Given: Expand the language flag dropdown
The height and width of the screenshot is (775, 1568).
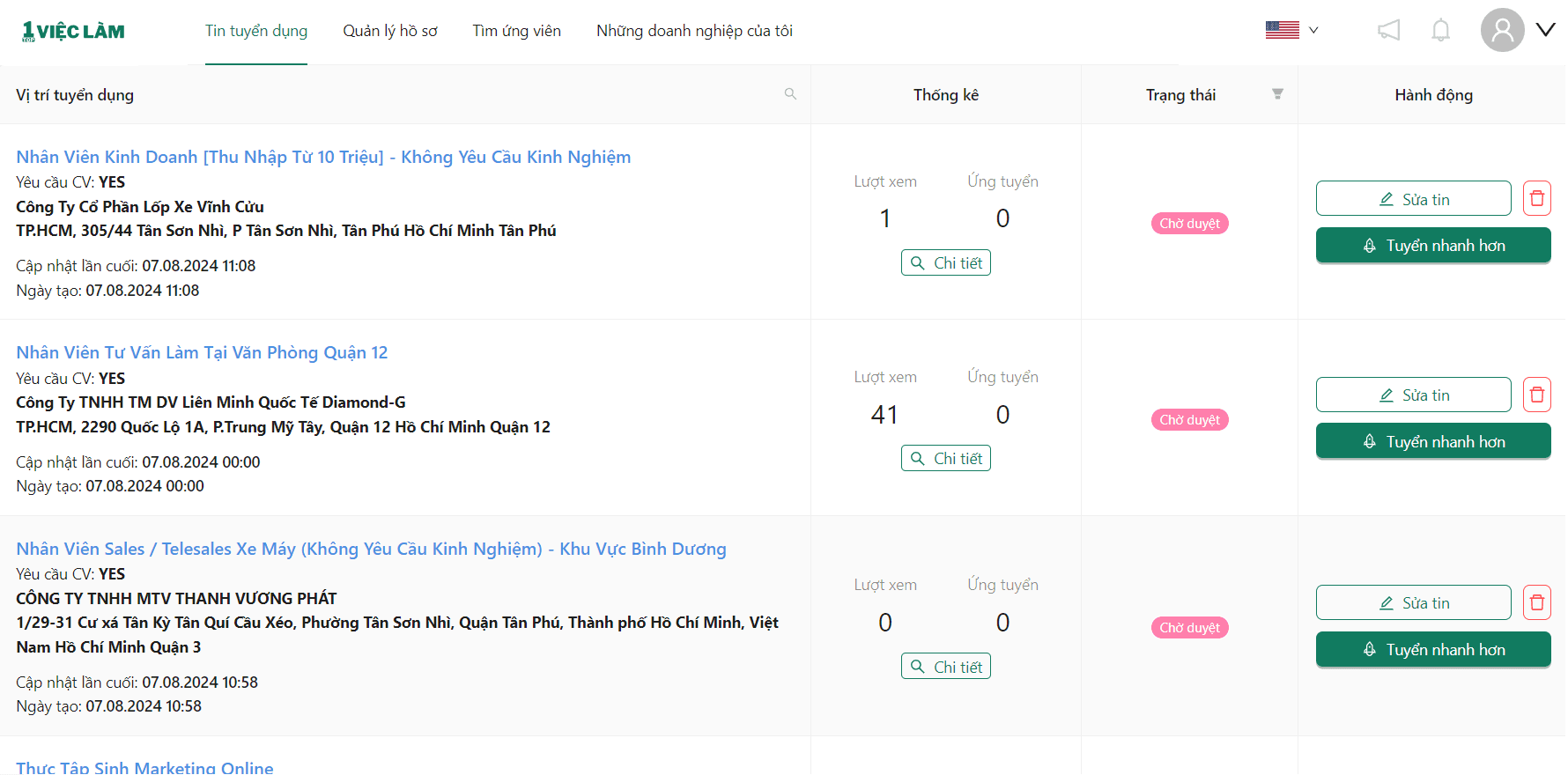Looking at the screenshot, I should [1291, 30].
